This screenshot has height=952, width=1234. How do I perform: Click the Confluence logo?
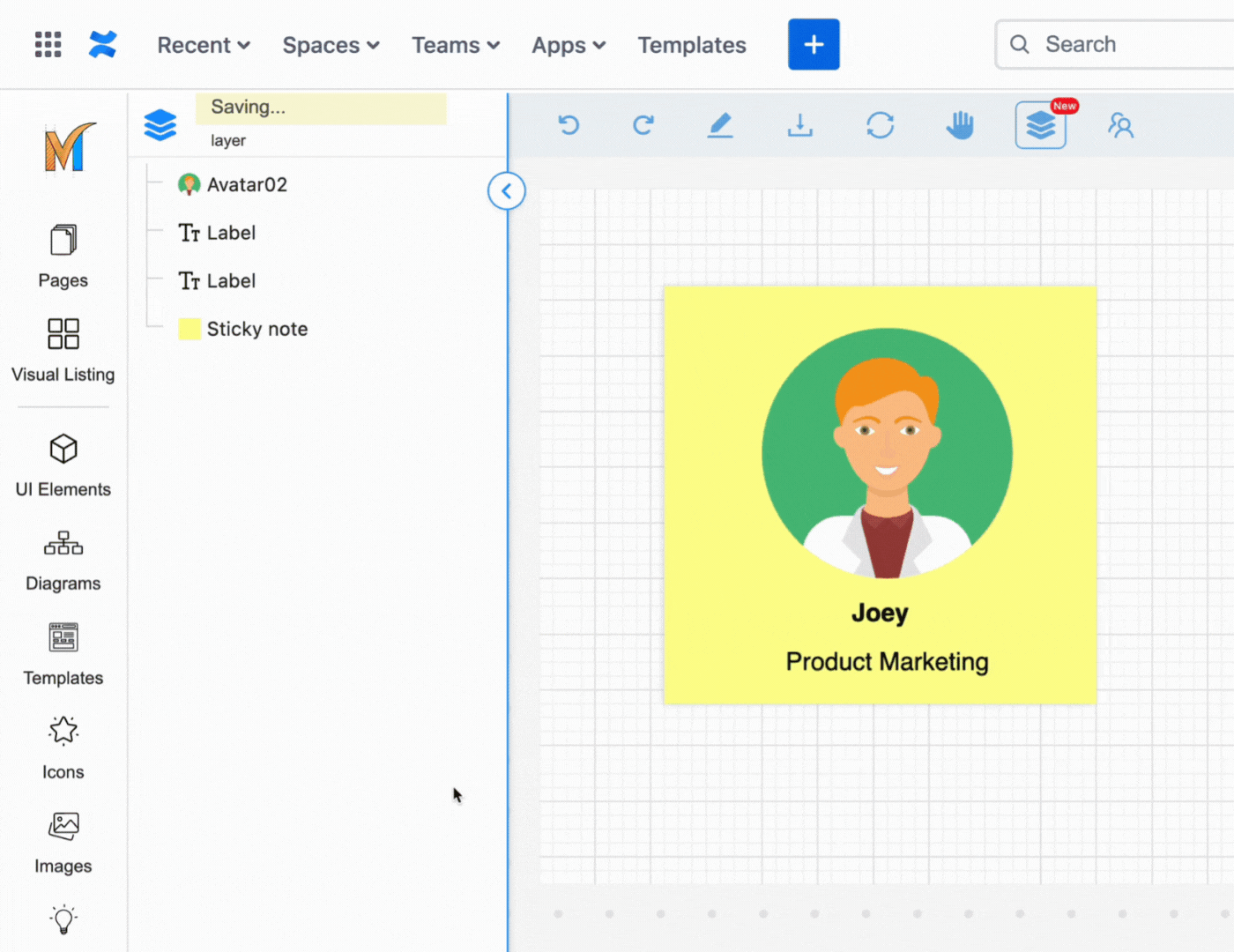pyautogui.click(x=103, y=44)
